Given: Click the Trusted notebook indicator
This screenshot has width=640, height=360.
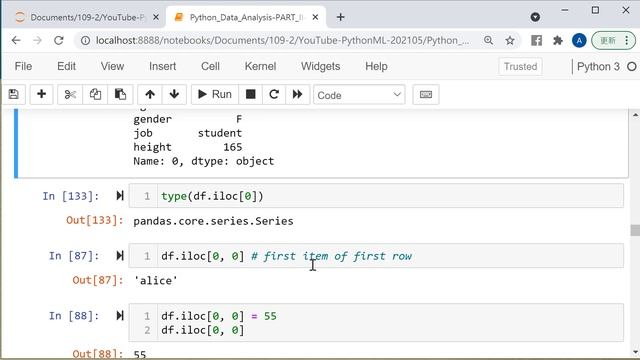Looking at the screenshot, I should pyautogui.click(x=520, y=67).
